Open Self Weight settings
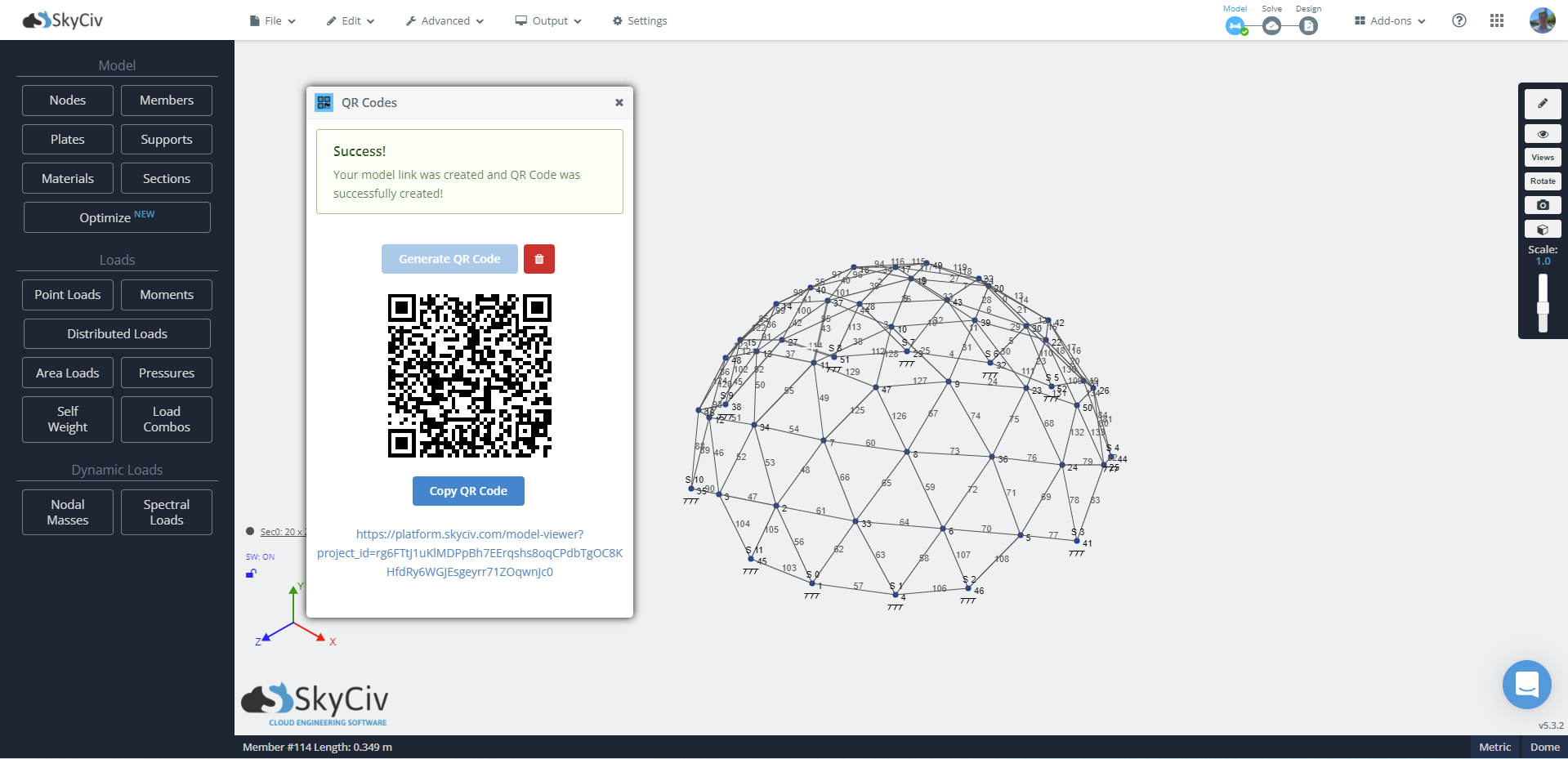Viewport: 1568px width, 759px height. pos(68,419)
